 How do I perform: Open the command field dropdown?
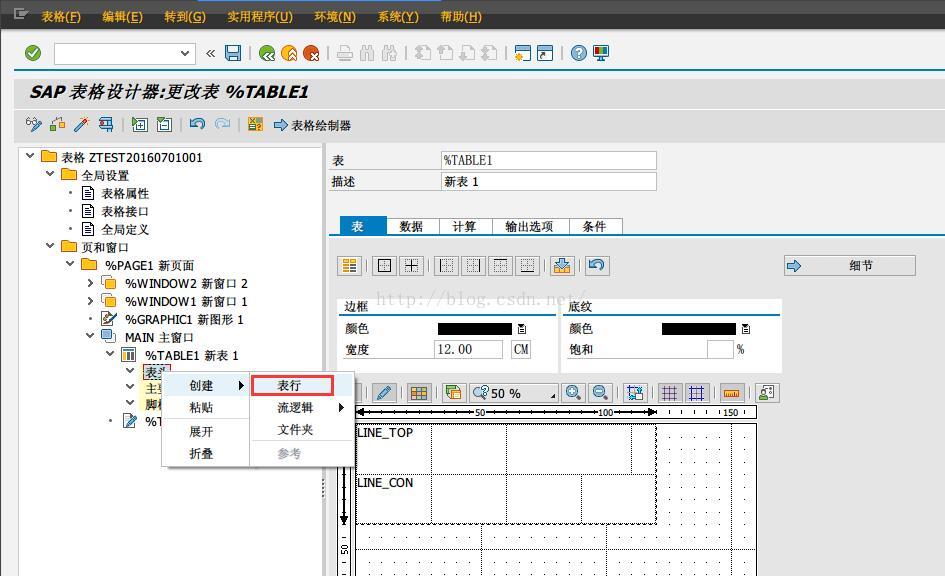[184, 53]
